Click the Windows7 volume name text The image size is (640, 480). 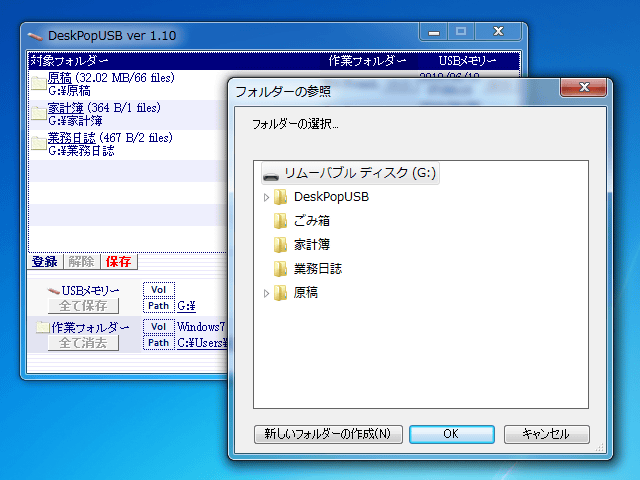pos(201,327)
